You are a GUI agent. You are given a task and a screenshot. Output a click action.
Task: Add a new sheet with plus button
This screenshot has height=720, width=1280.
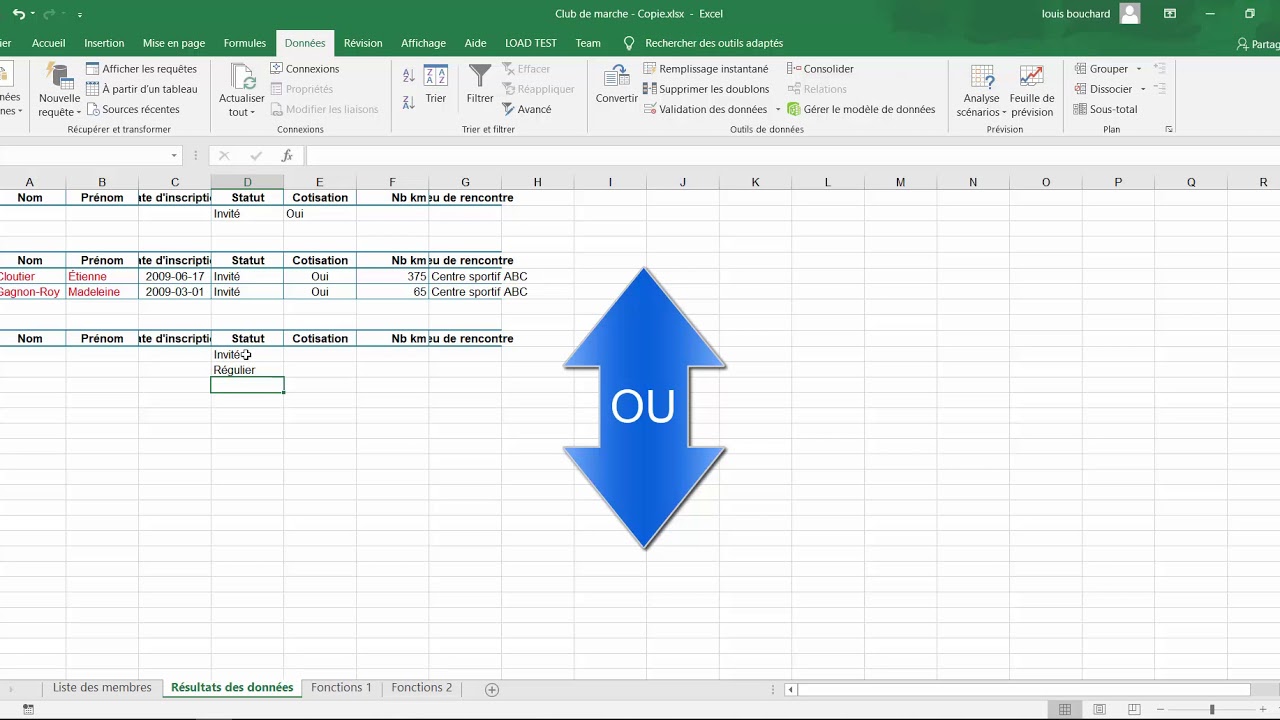coord(492,689)
